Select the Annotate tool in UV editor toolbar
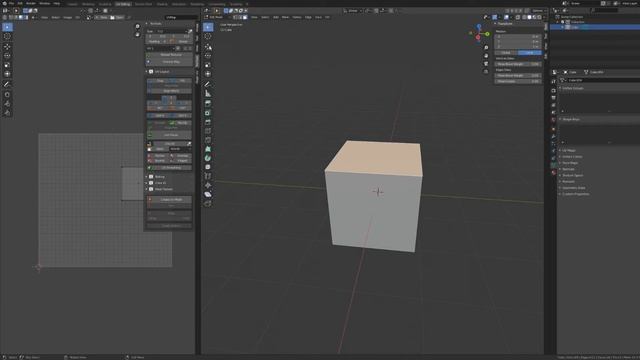640x360 pixels. [x=7, y=84]
